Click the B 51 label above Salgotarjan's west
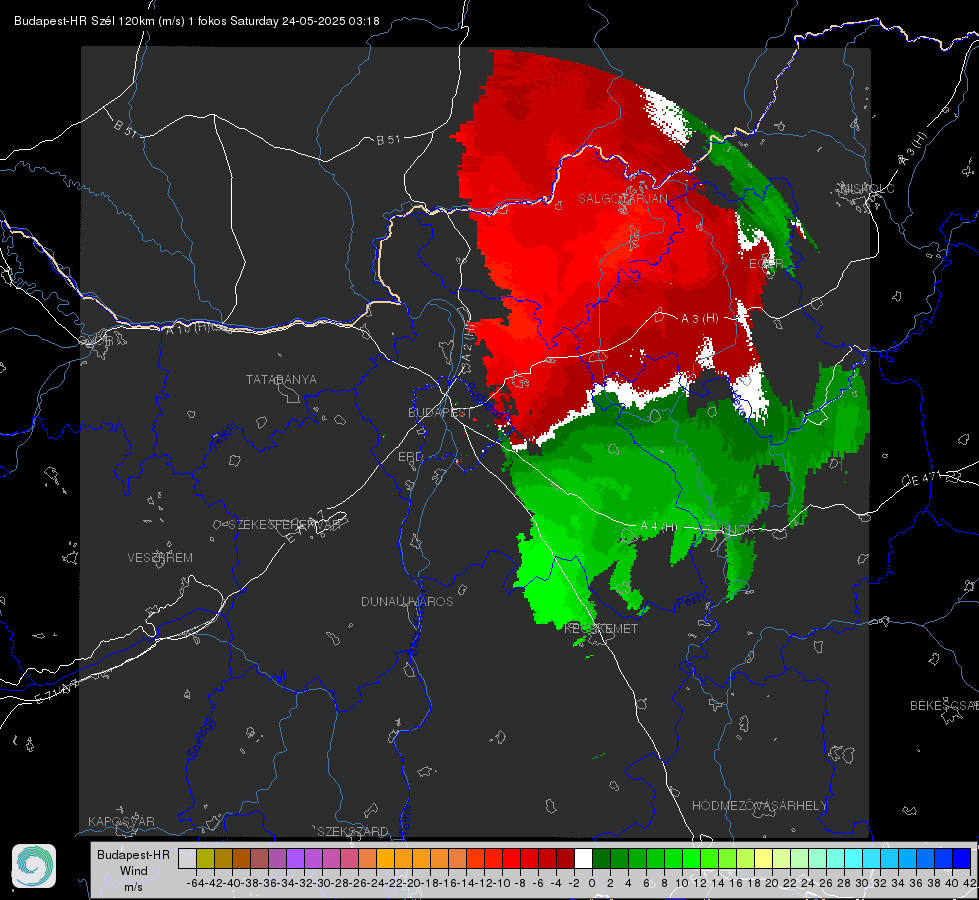 click(x=388, y=140)
